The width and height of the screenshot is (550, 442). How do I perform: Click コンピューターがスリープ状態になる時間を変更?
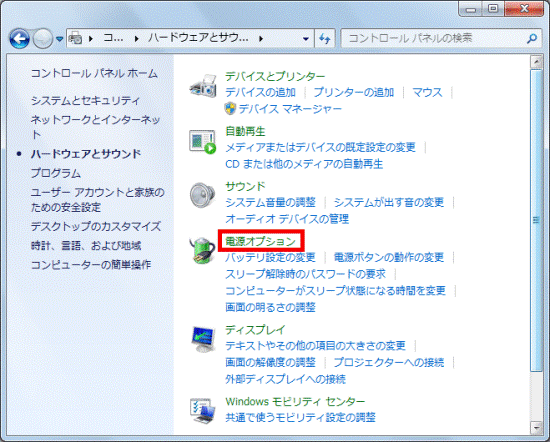(335, 290)
